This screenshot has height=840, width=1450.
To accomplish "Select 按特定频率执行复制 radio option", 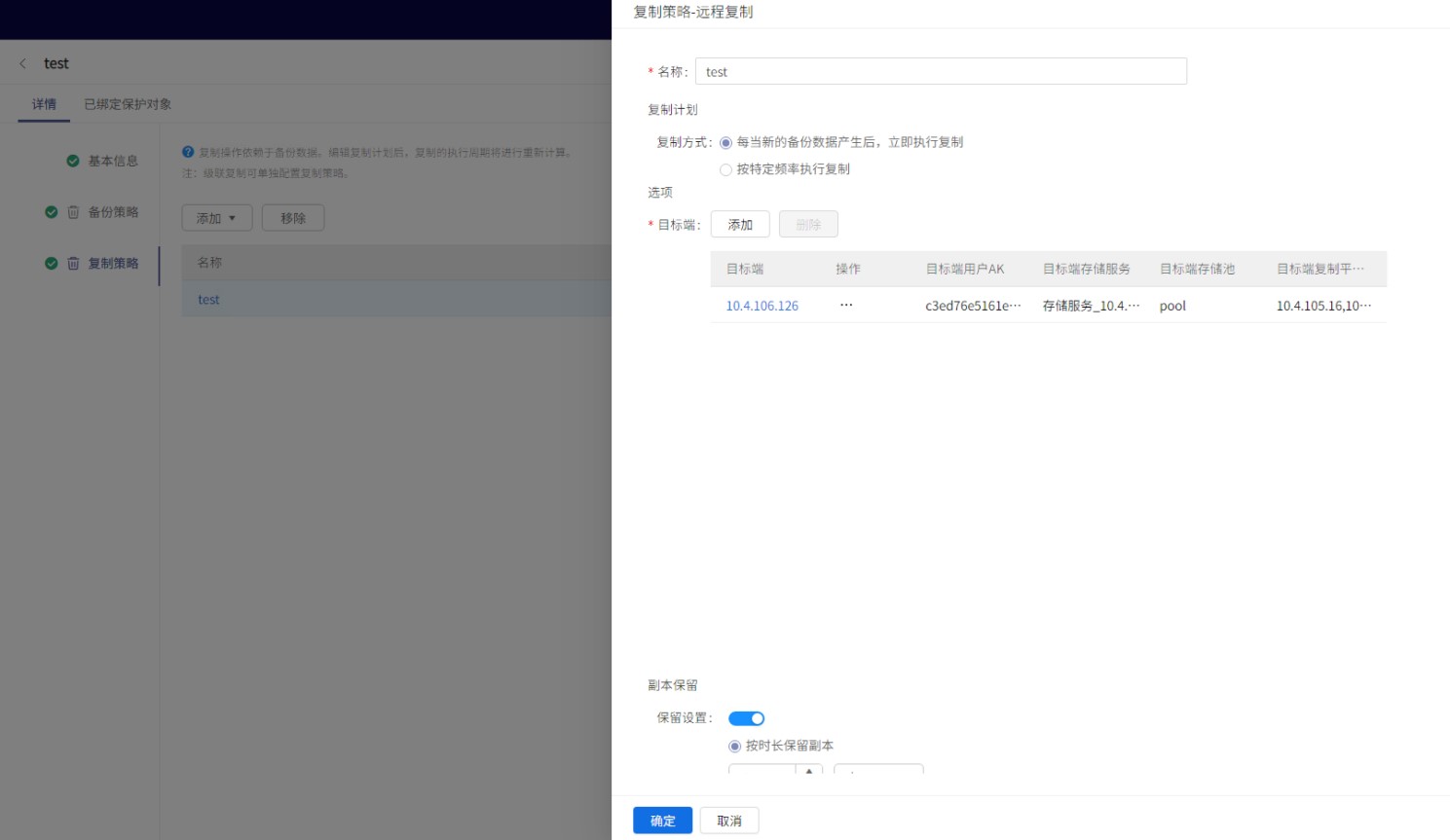I will point(725,170).
